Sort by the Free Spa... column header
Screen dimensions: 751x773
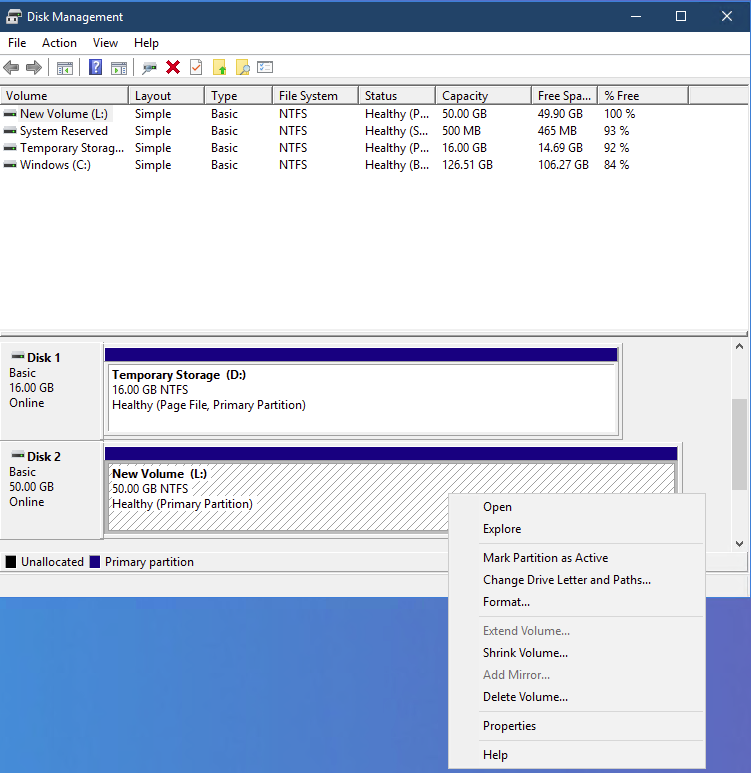(565, 96)
